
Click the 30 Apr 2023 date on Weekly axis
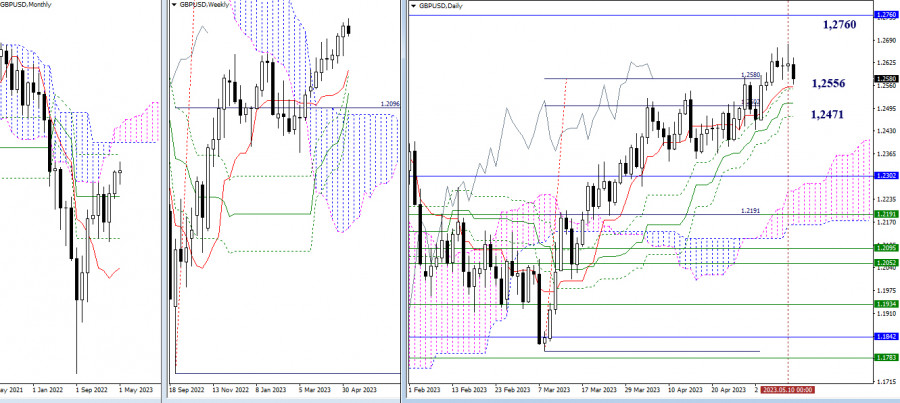pyautogui.click(x=360, y=390)
